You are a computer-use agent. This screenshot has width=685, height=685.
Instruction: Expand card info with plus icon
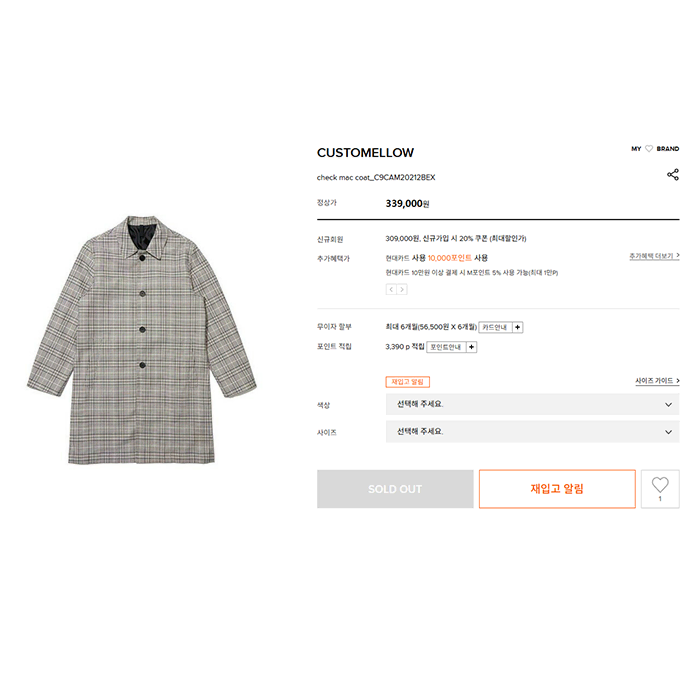pos(518,327)
